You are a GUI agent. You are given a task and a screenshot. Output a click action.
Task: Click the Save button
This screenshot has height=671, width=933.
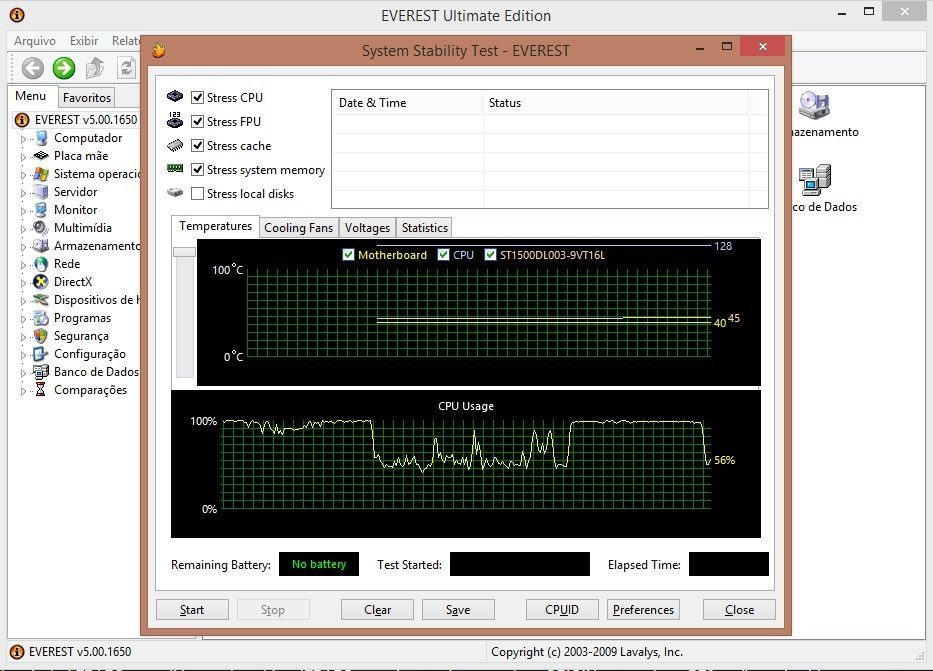pos(458,610)
